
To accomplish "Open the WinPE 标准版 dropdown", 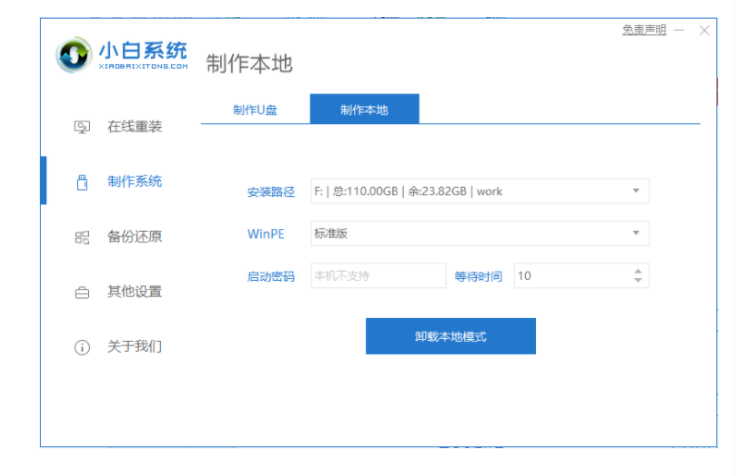I will [636, 233].
